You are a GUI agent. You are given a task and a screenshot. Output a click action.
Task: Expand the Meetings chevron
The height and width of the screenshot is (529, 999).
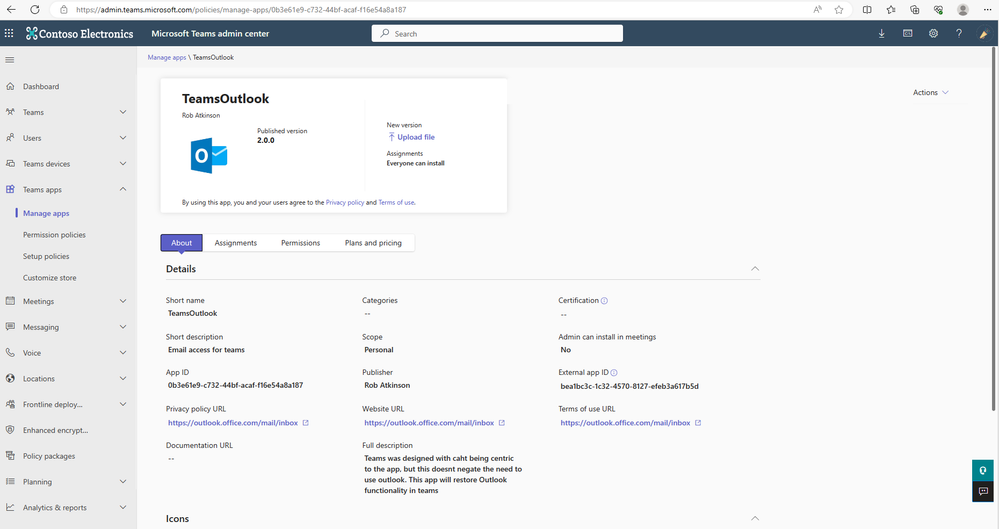tap(123, 301)
